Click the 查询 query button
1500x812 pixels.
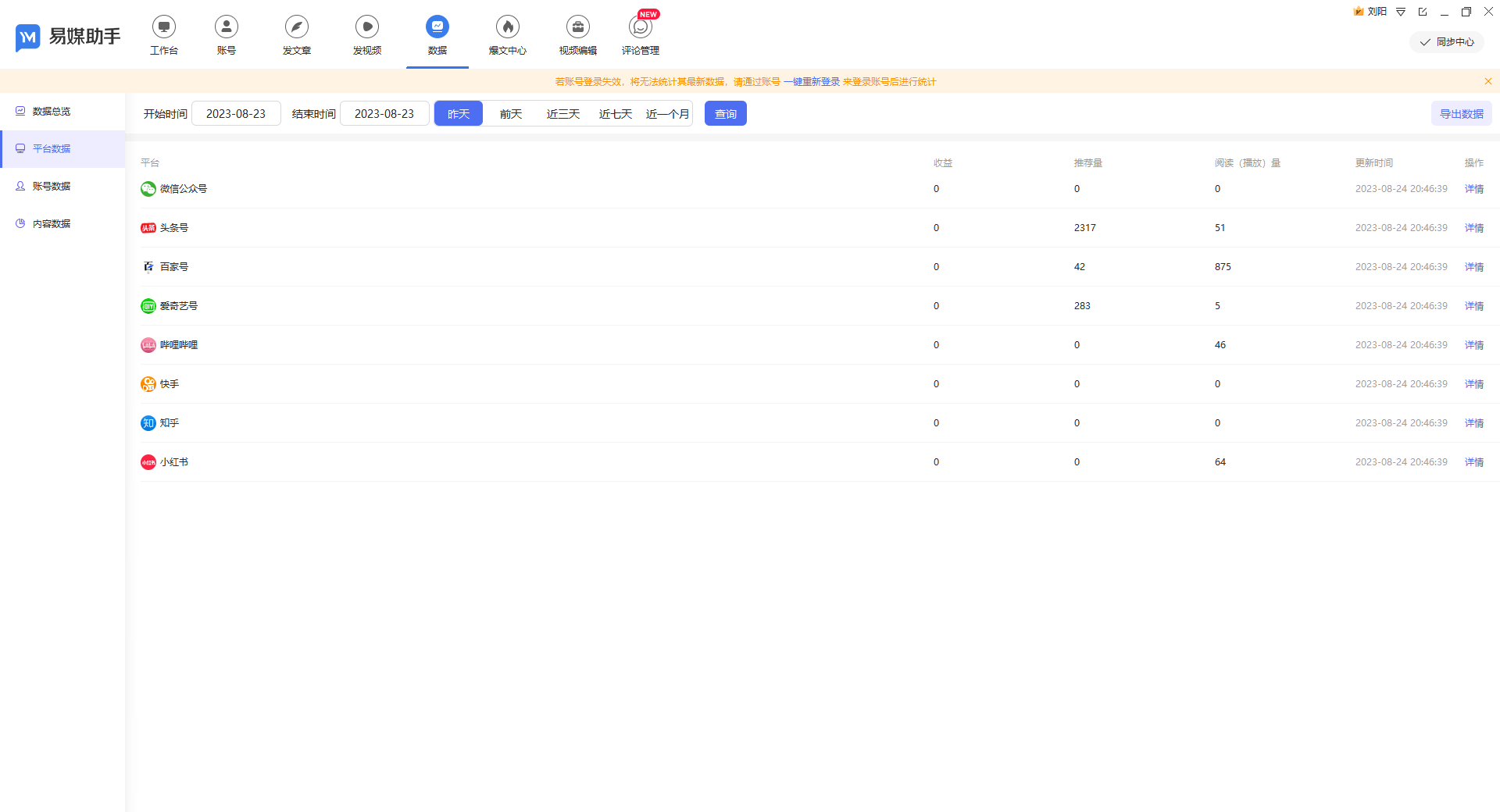[x=725, y=112]
